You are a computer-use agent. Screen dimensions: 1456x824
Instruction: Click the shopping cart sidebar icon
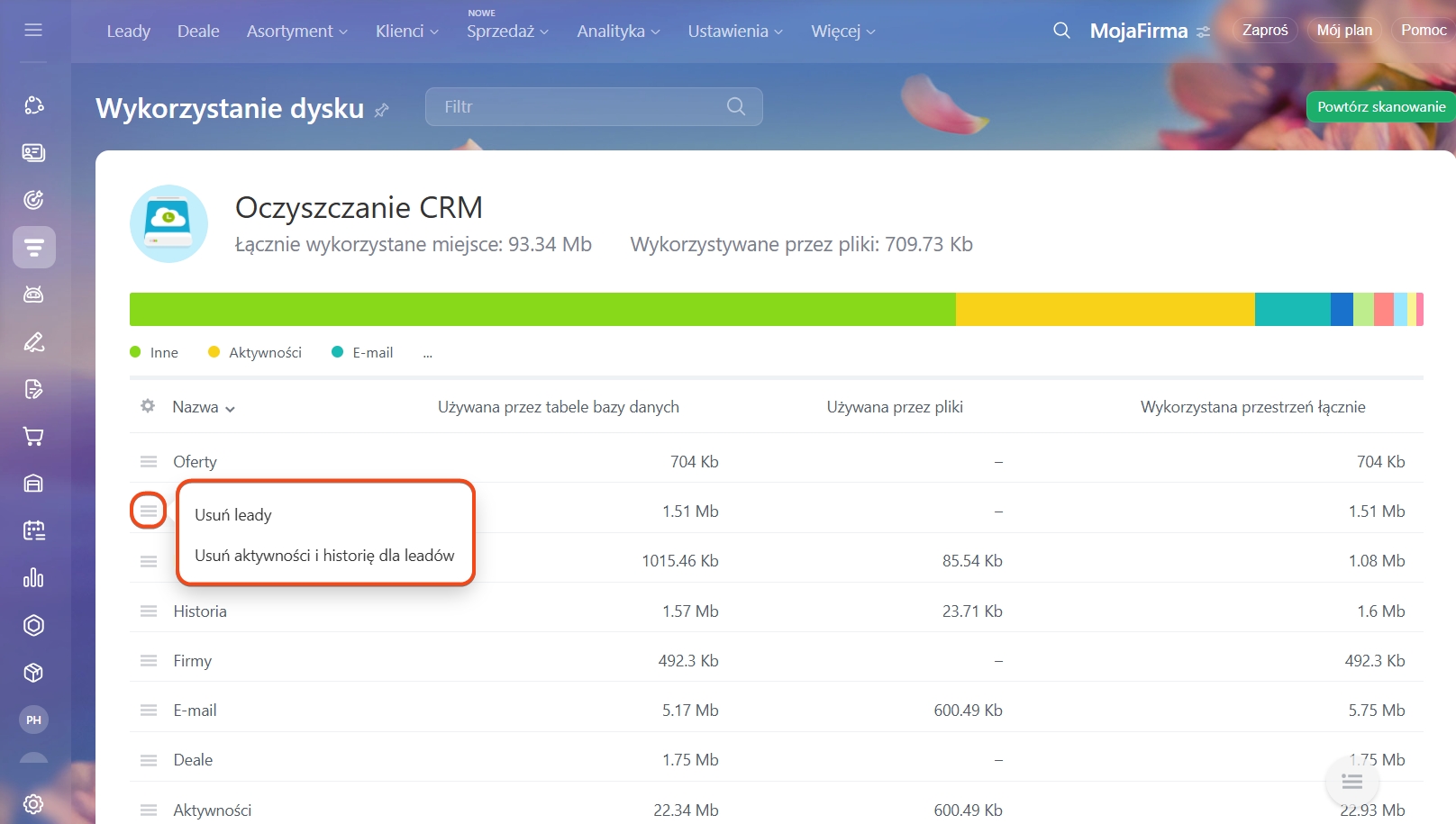coord(33,437)
